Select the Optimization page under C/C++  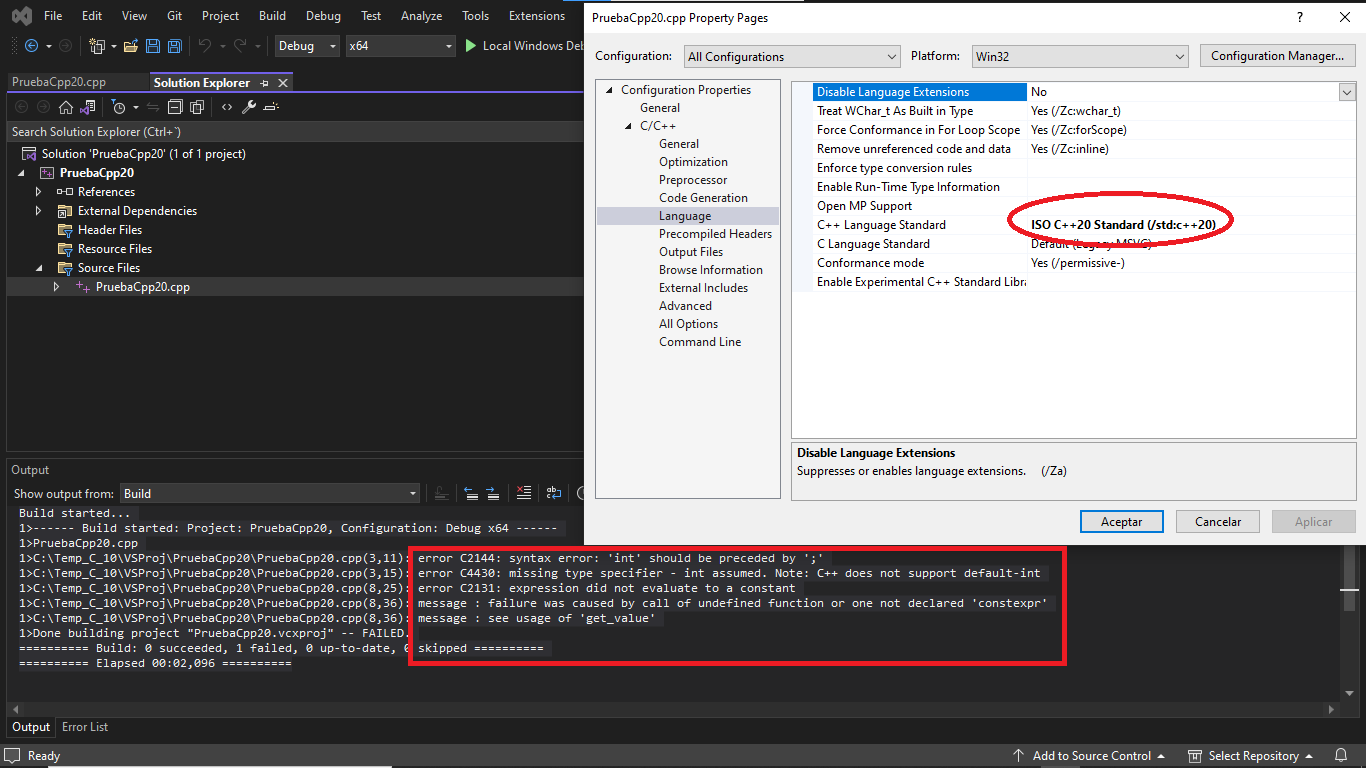693,162
